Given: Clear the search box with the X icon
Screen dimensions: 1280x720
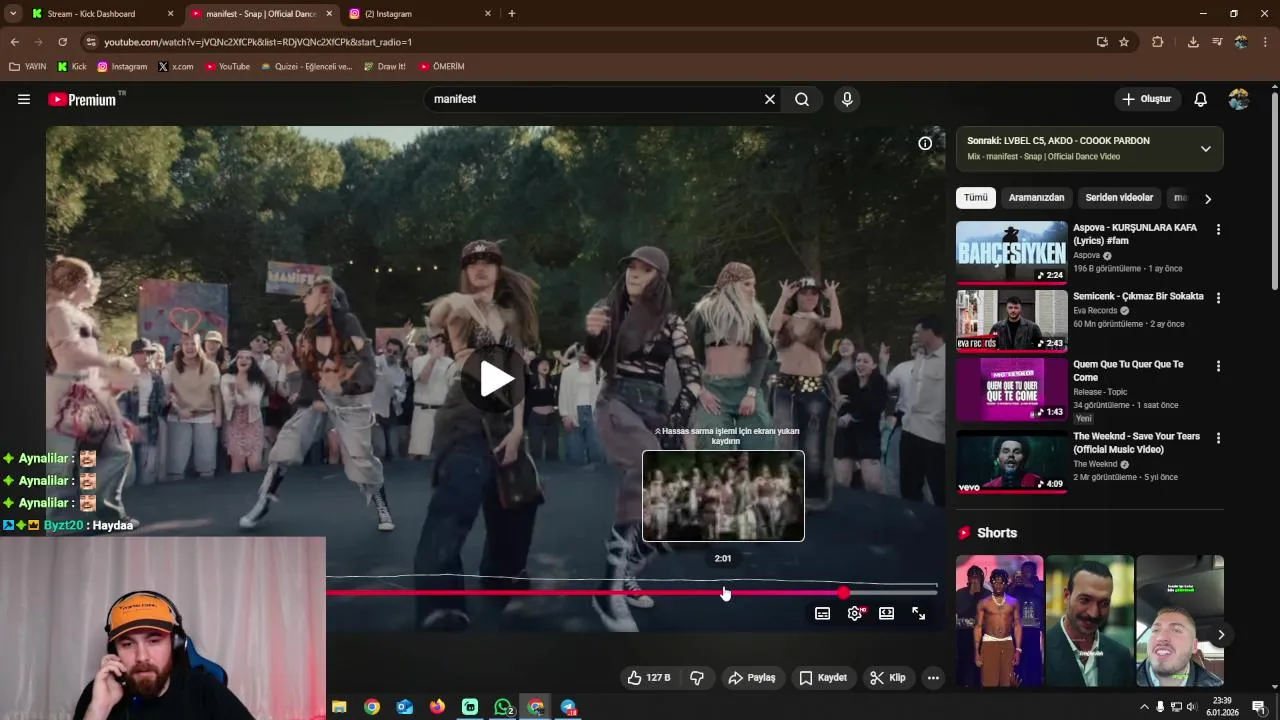Looking at the screenshot, I should click(770, 99).
